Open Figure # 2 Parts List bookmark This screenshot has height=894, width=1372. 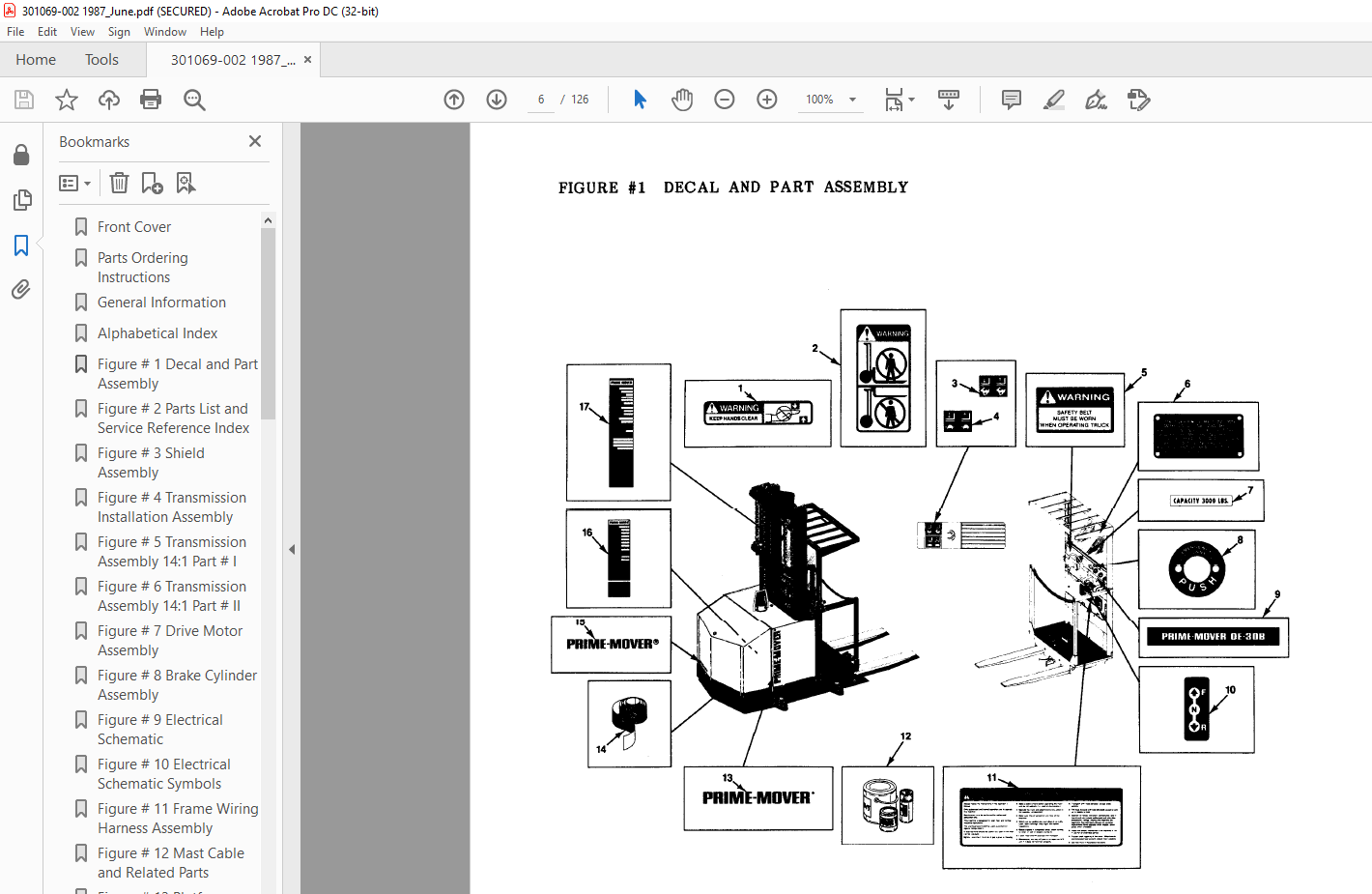pos(173,418)
